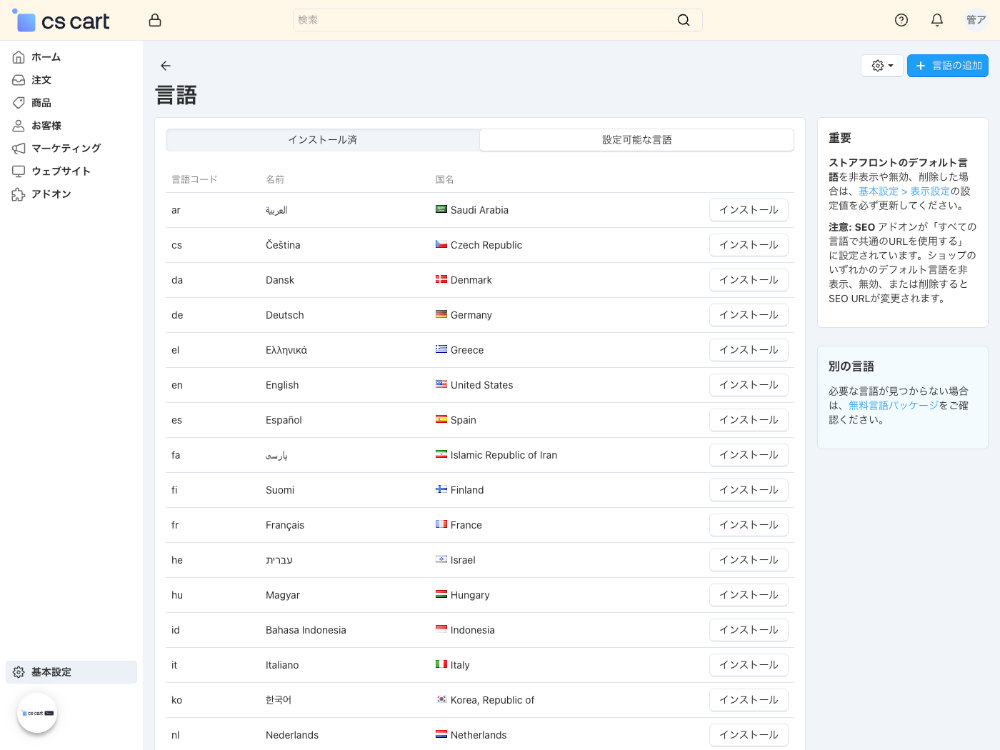The image size is (1000, 750).
Task: Switch to the インストール済 tab
Action: point(322,140)
